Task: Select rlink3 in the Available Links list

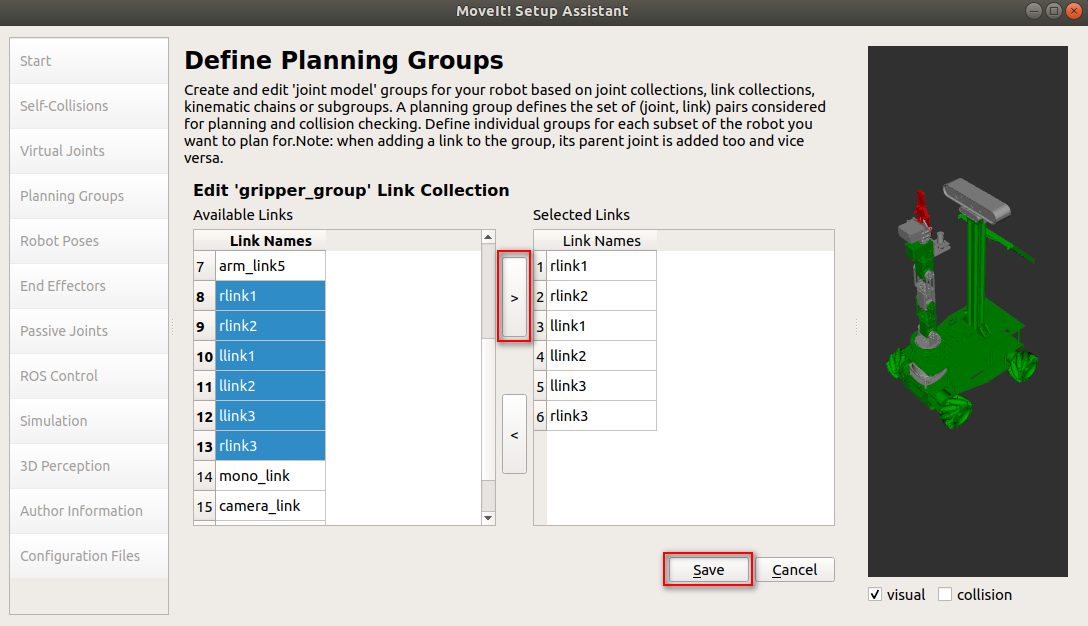Action: [x=270, y=446]
